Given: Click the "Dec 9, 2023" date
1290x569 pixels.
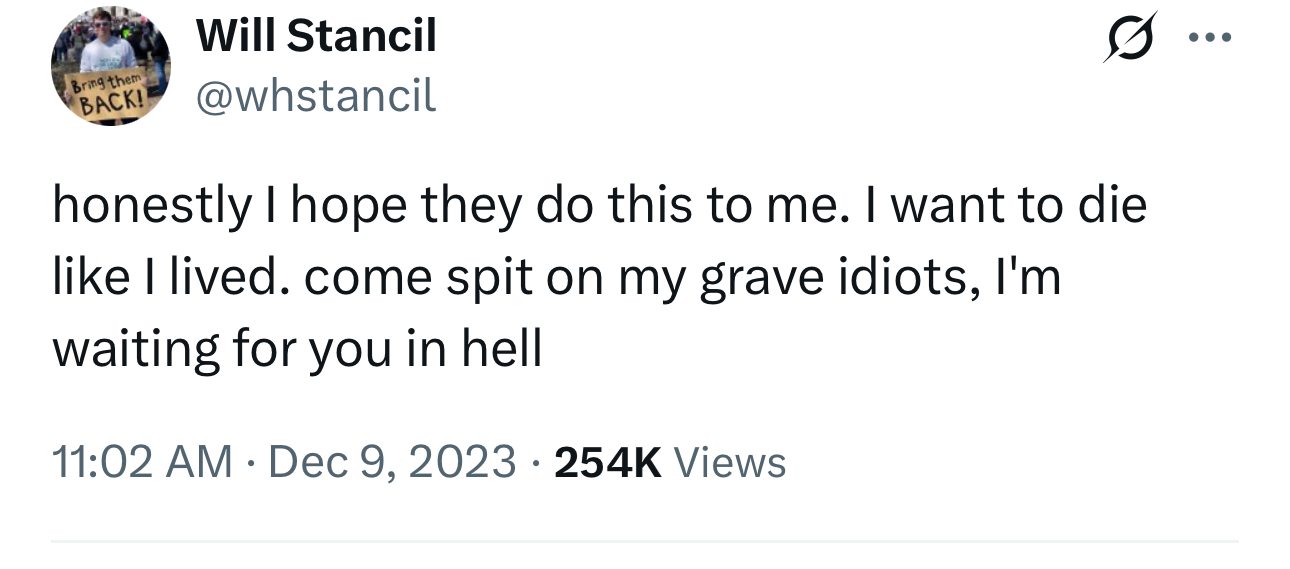Looking at the screenshot, I should click(391, 462).
